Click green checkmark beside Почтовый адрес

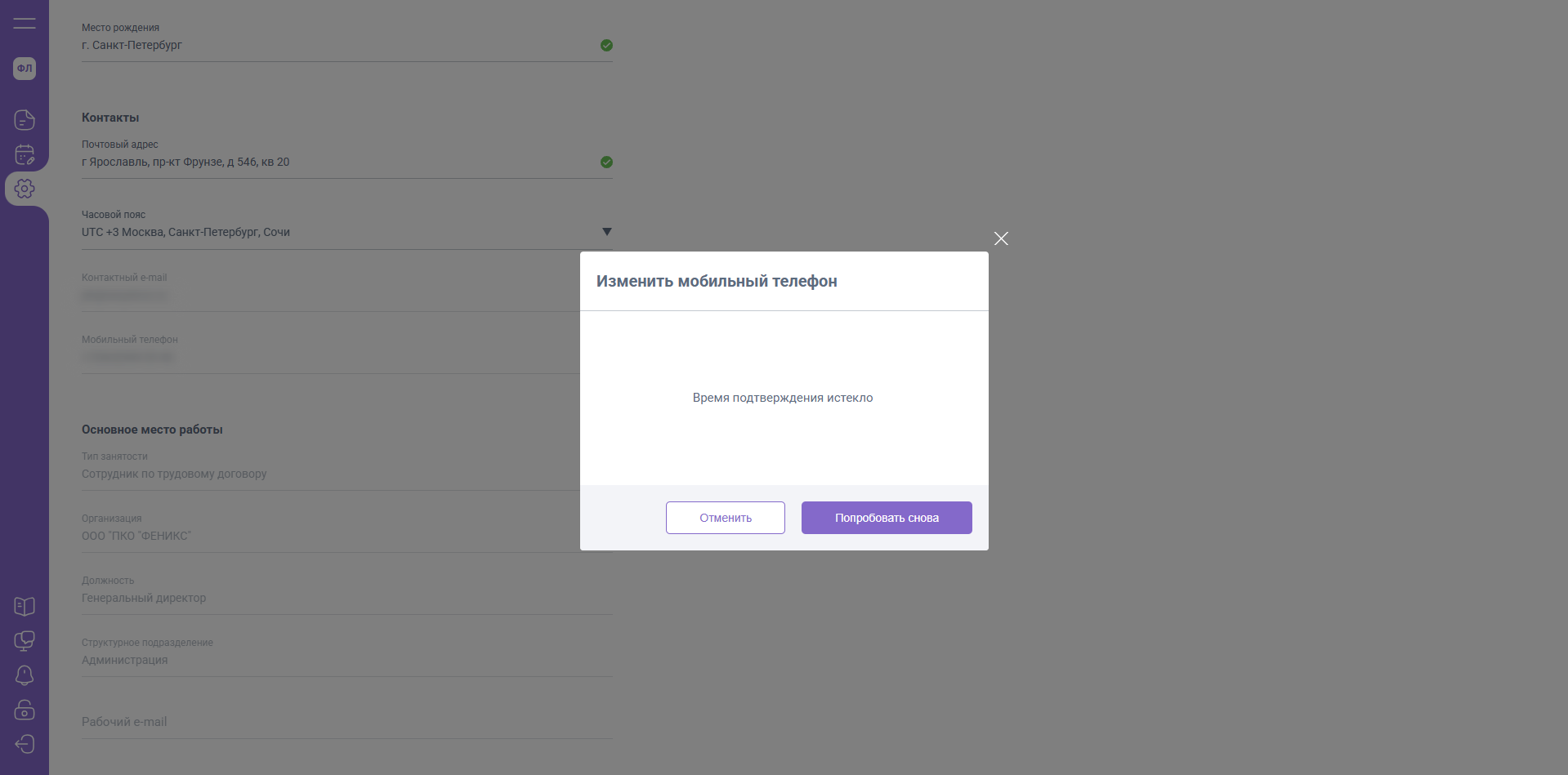tap(606, 162)
